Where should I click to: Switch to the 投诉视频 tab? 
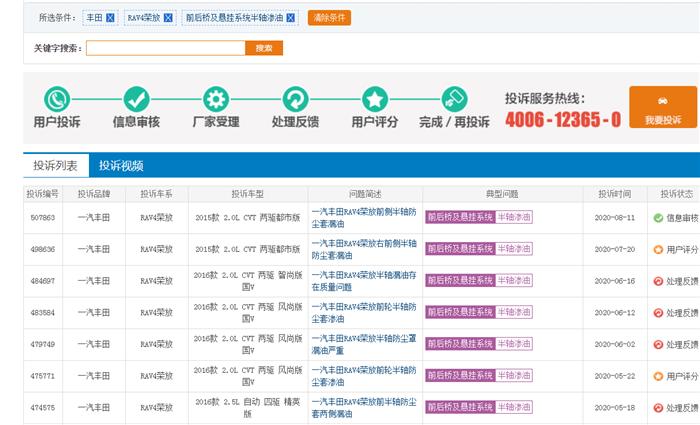point(121,166)
